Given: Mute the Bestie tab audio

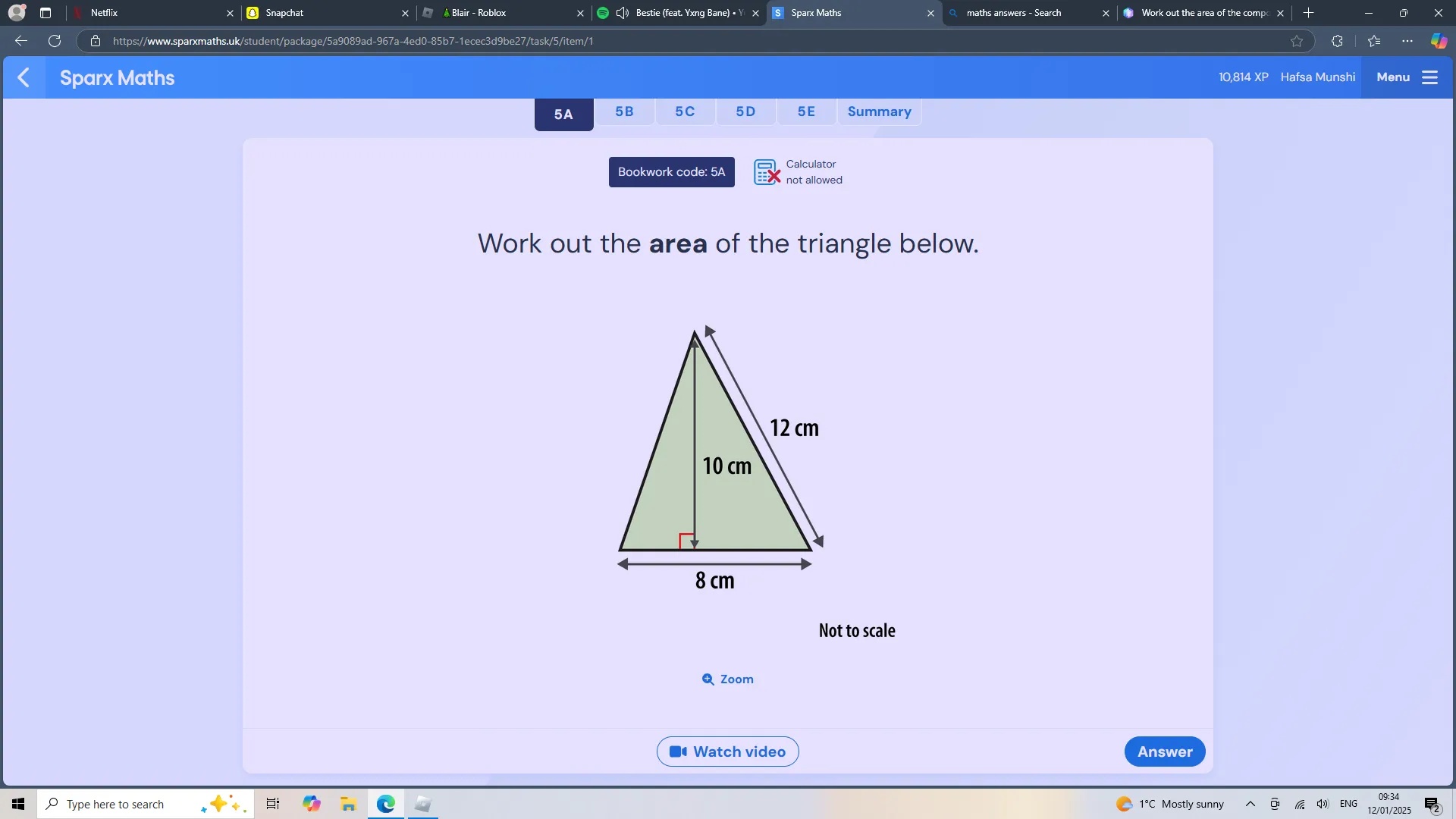Looking at the screenshot, I should 622,13.
